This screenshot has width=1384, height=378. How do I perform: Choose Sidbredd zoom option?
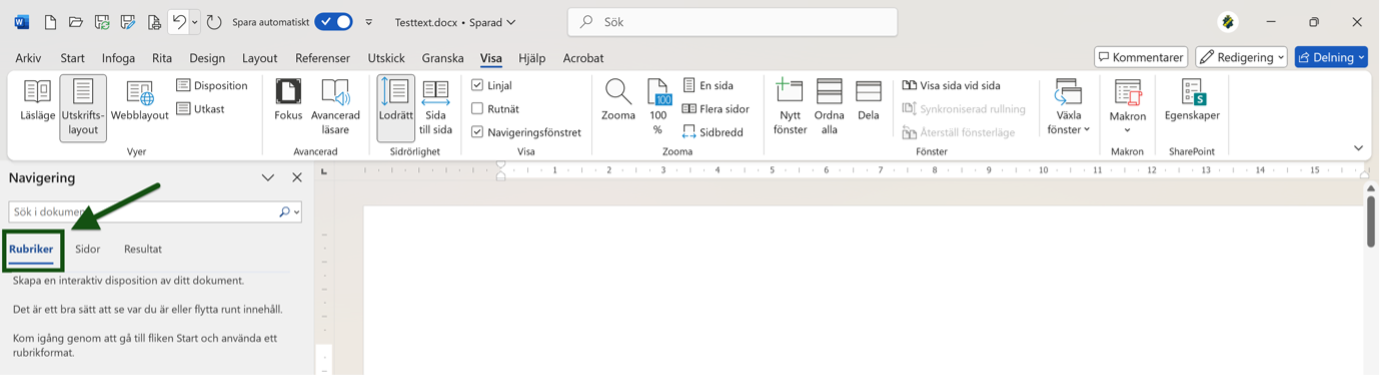click(712, 132)
